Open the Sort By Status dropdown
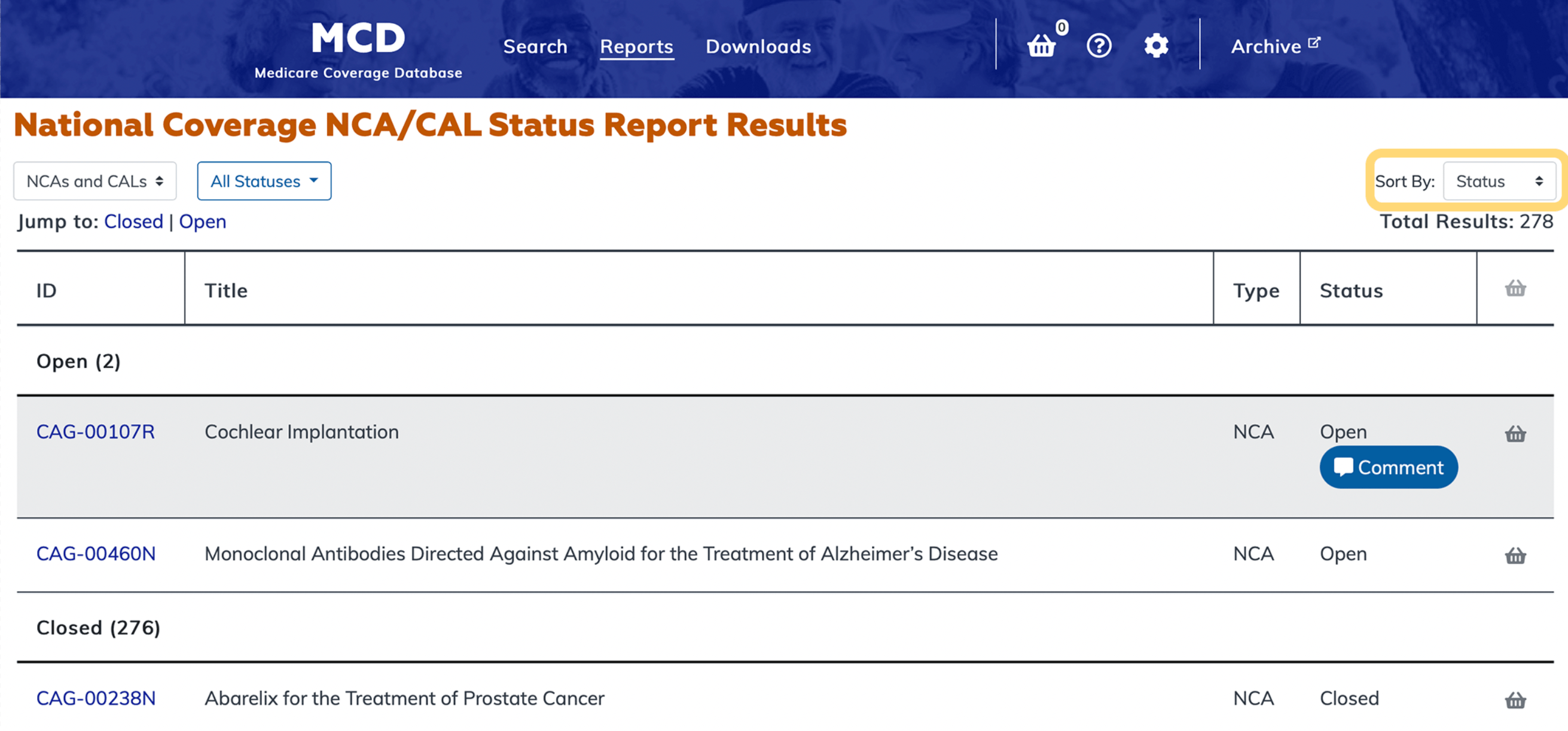This screenshot has height=731, width=1568. point(1499,181)
